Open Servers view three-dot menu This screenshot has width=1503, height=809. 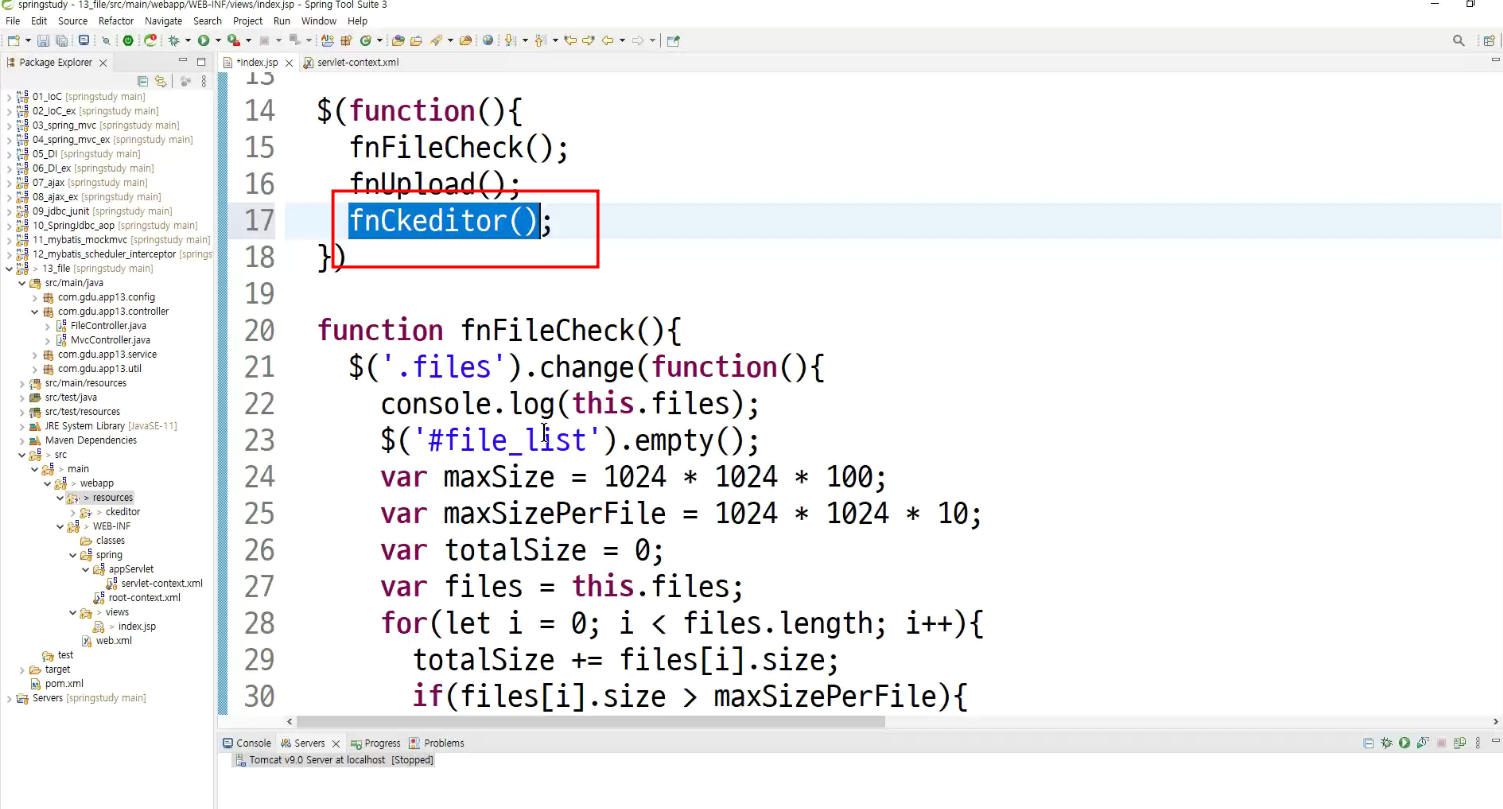point(1478,743)
